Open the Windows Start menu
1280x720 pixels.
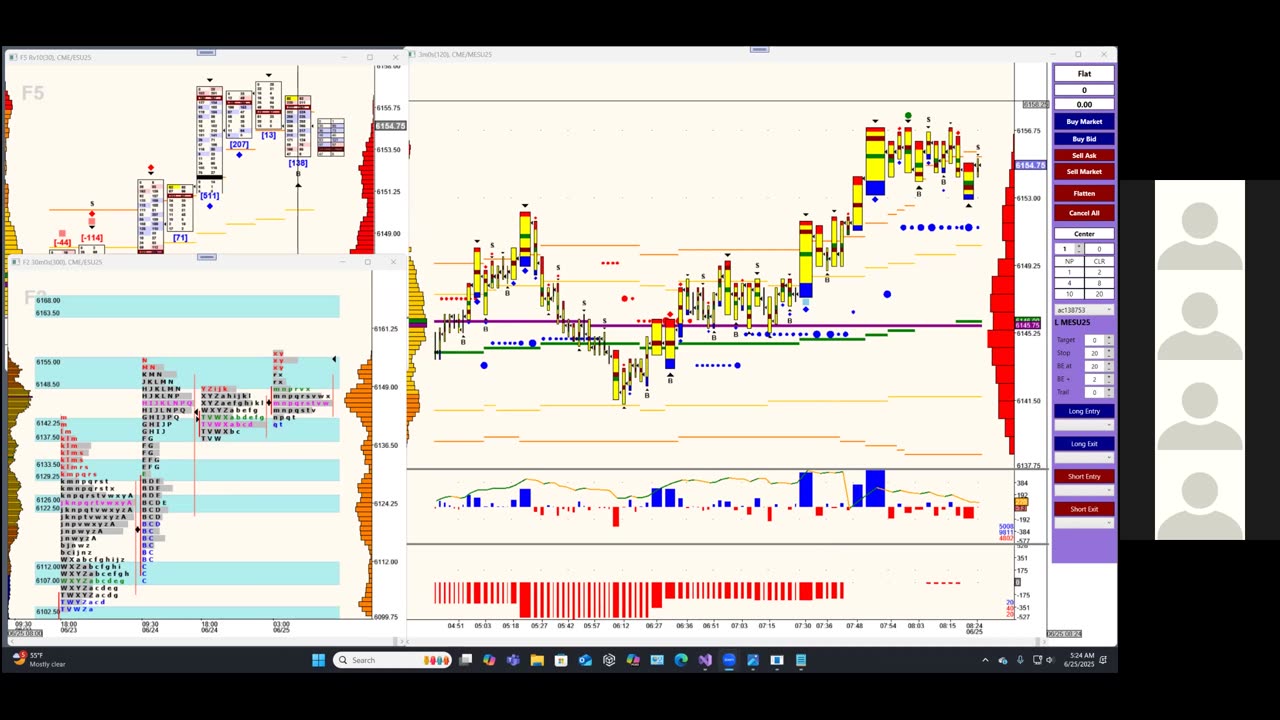[x=318, y=660]
